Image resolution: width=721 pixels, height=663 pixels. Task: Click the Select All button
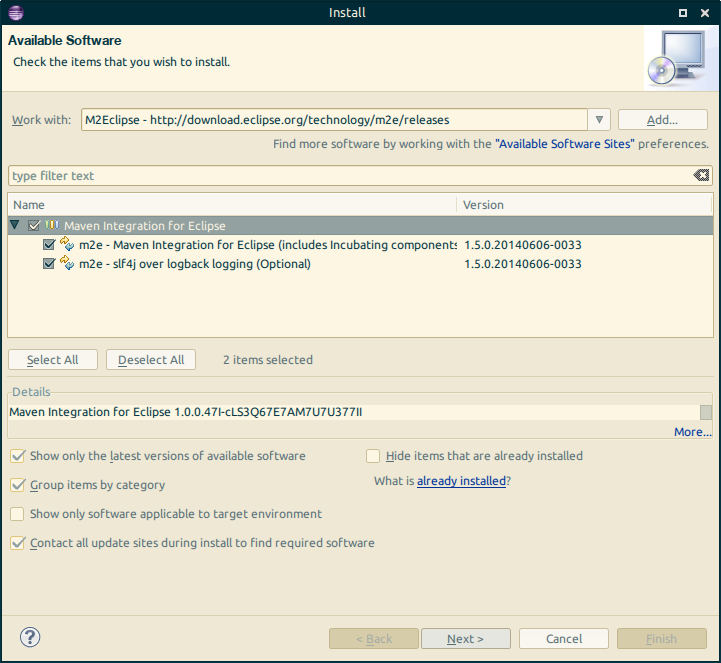coord(53,360)
